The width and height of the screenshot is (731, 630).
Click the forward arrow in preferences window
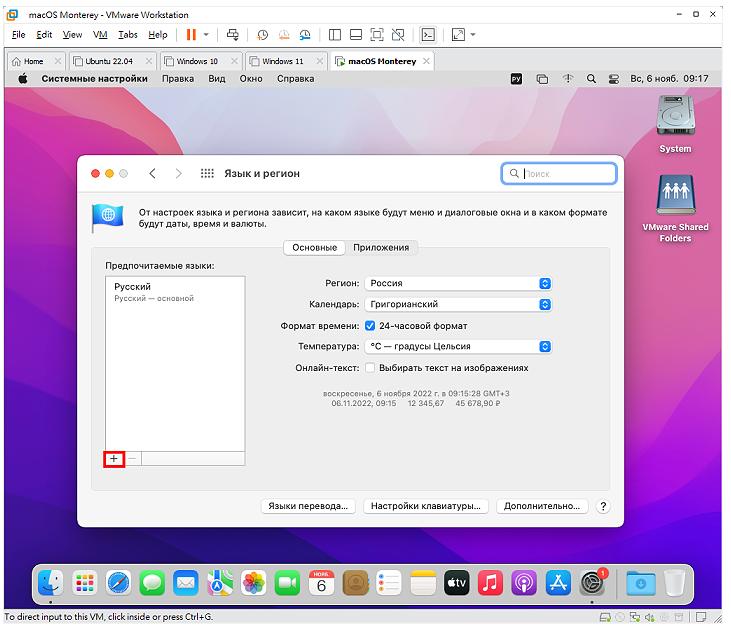point(178,173)
